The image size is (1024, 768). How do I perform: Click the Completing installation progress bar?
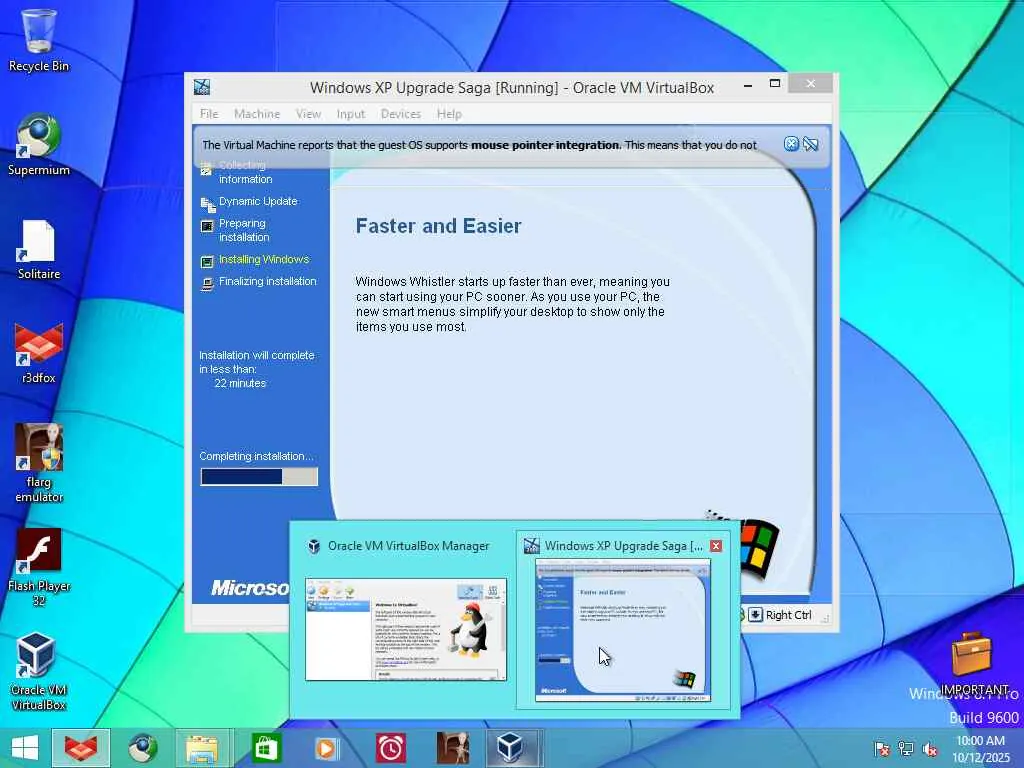coord(259,477)
